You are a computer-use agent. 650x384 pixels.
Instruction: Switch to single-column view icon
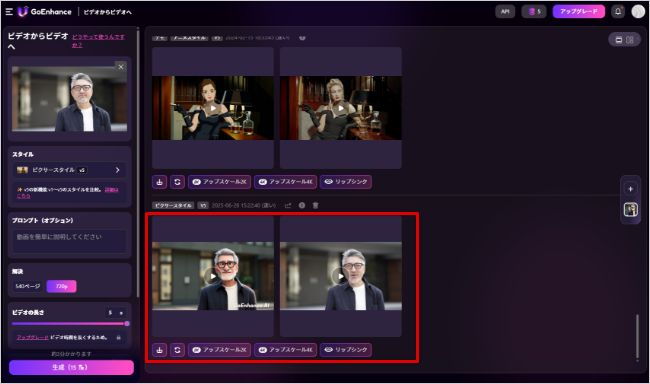619,40
